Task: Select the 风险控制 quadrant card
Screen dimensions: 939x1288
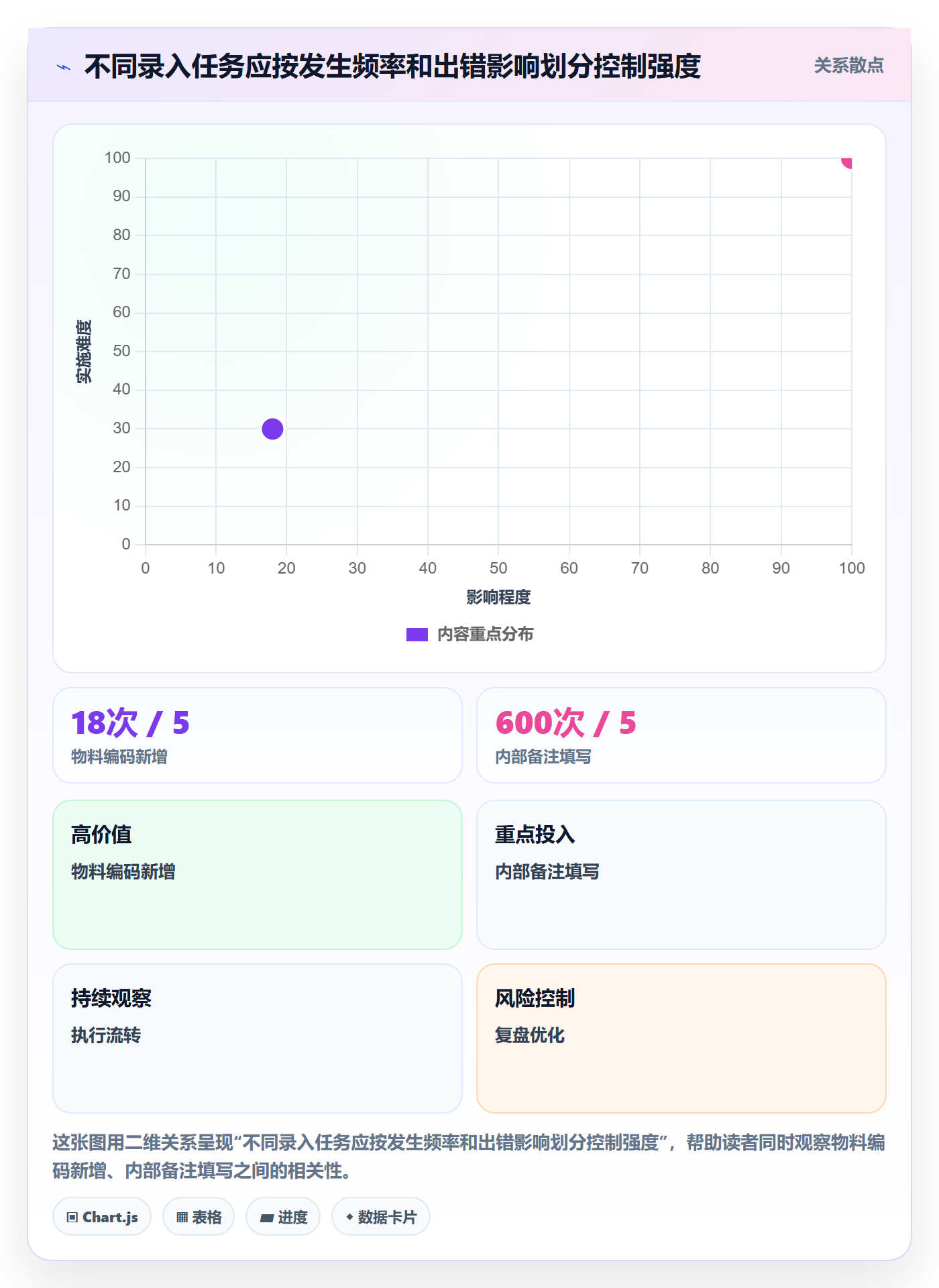Action: click(x=681, y=1038)
